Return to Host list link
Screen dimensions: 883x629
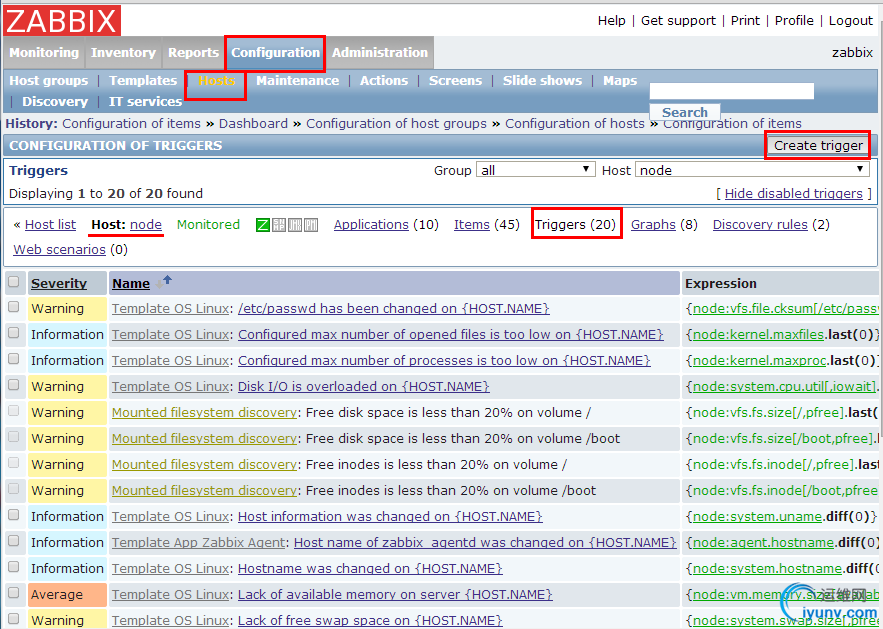(x=50, y=225)
